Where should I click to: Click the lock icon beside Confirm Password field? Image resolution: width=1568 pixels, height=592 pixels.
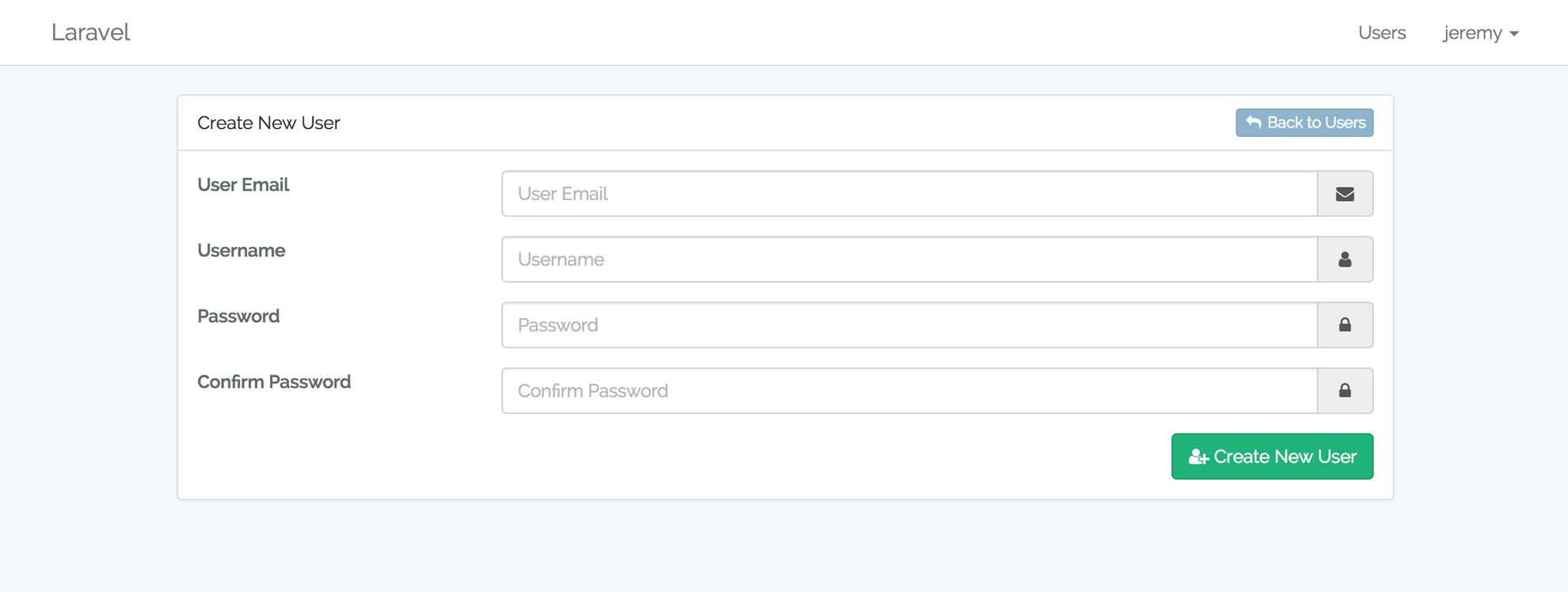[x=1345, y=391]
